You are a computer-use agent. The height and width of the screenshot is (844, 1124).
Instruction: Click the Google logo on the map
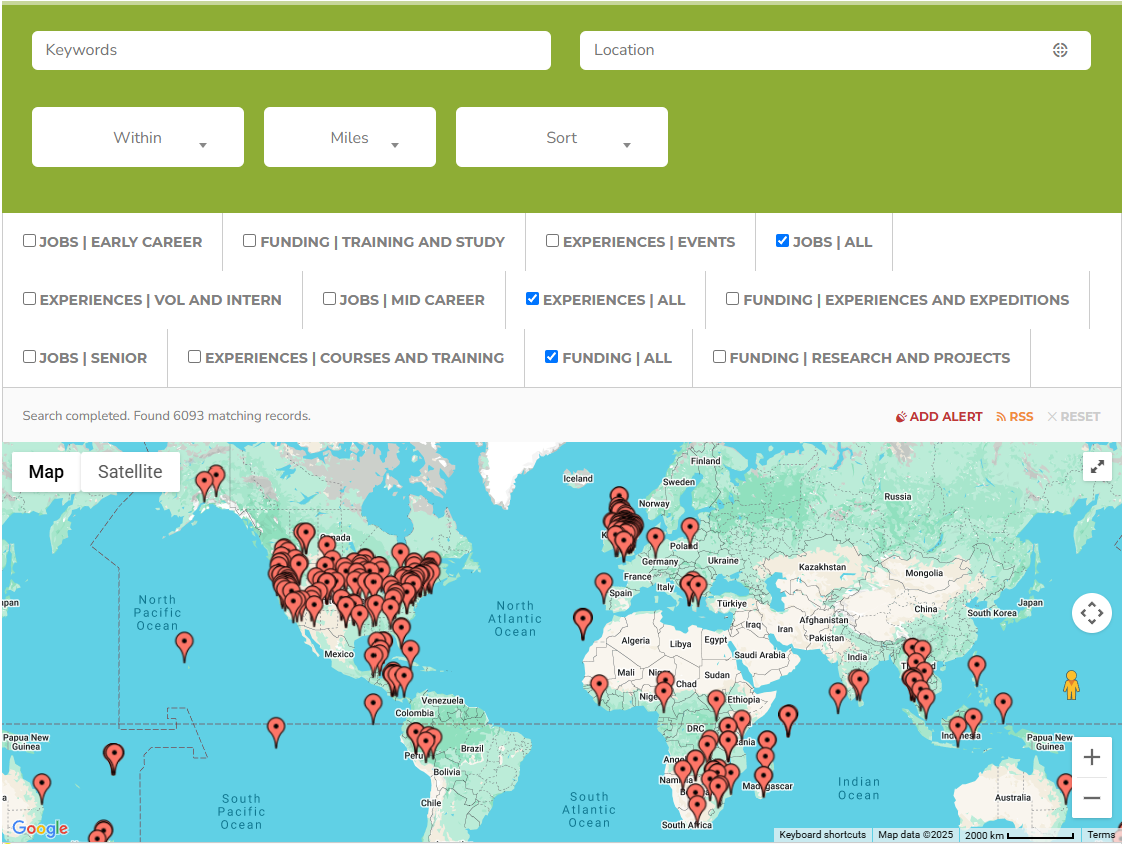tap(40, 829)
